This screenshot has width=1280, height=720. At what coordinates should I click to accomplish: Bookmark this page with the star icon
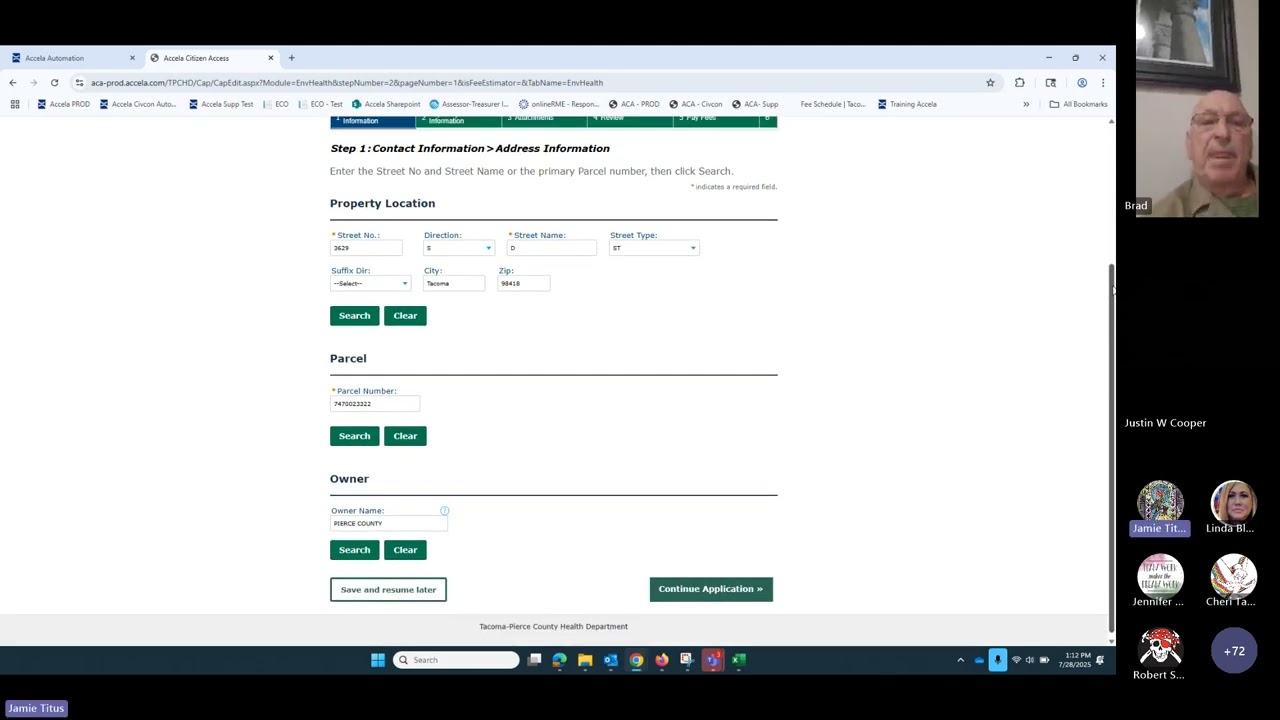coord(990,83)
